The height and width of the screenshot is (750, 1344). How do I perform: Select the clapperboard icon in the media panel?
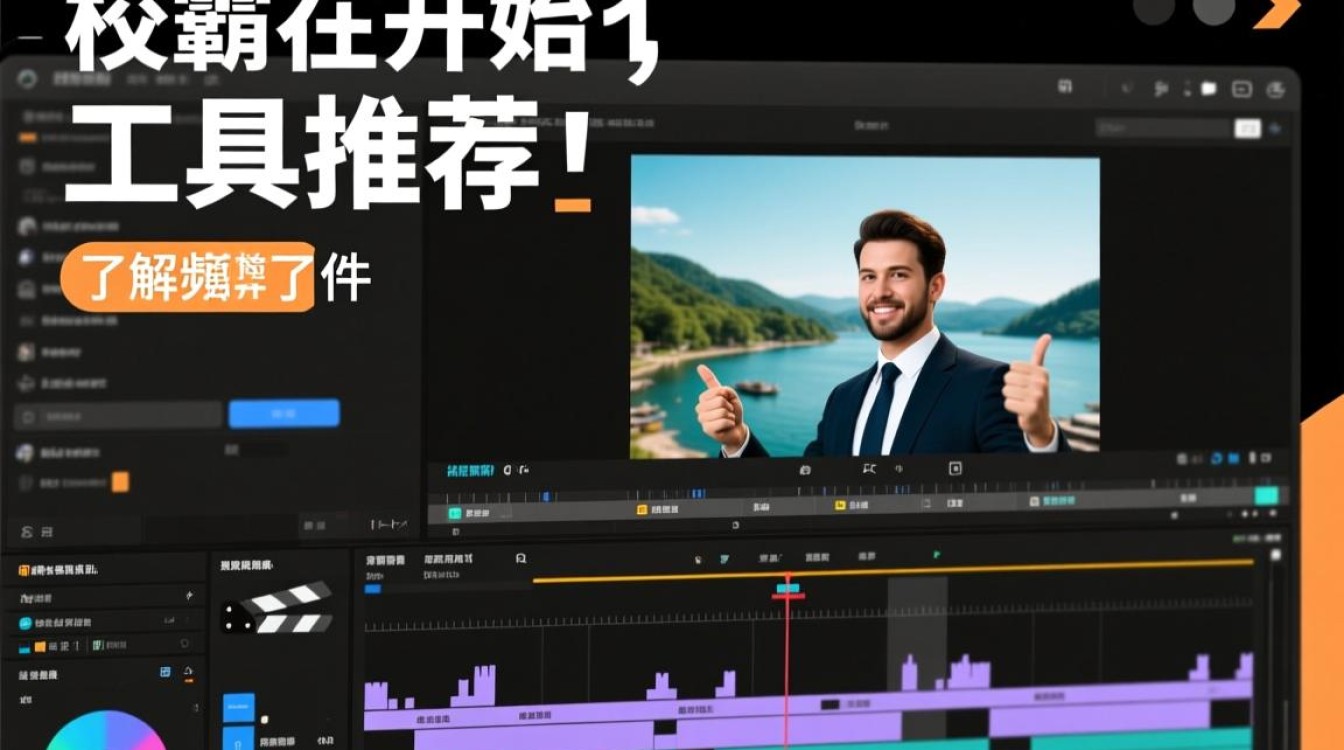[276, 607]
